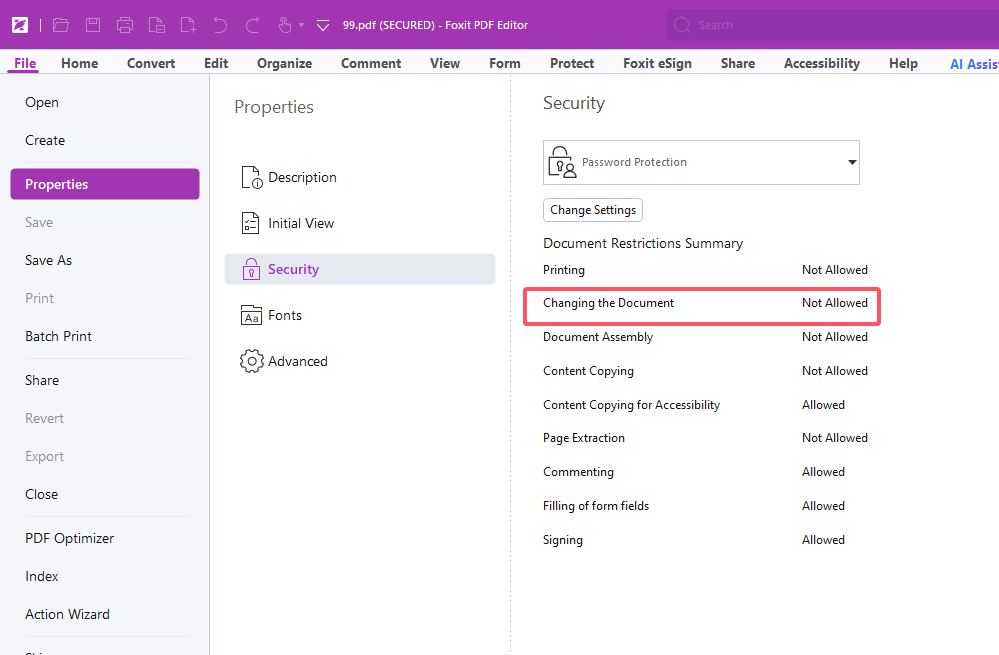The image size is (999, 655).
Task: Click the Change Settings button
Action: [x=593, y=210]
